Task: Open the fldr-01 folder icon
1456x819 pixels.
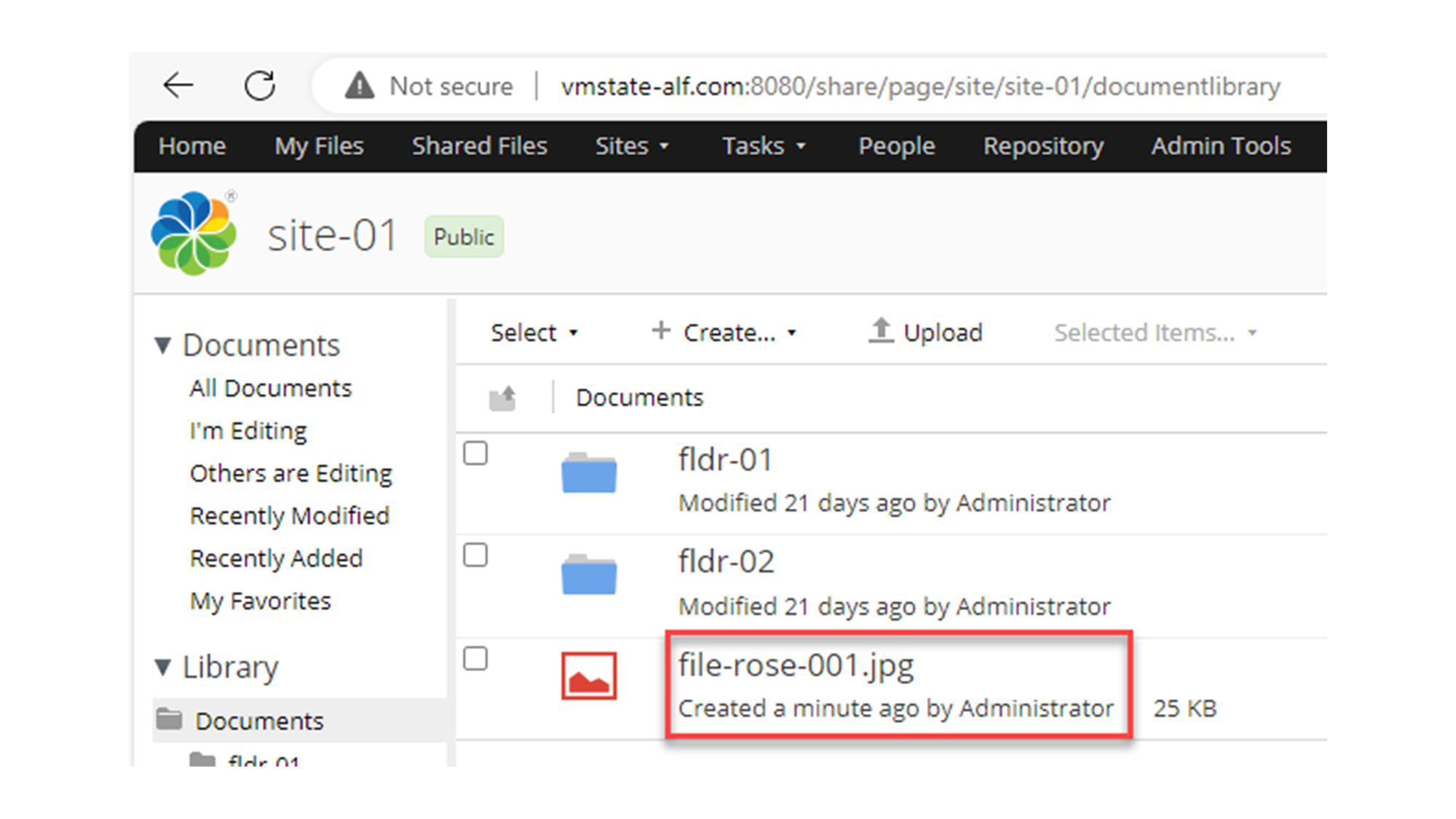Action: 590,473
